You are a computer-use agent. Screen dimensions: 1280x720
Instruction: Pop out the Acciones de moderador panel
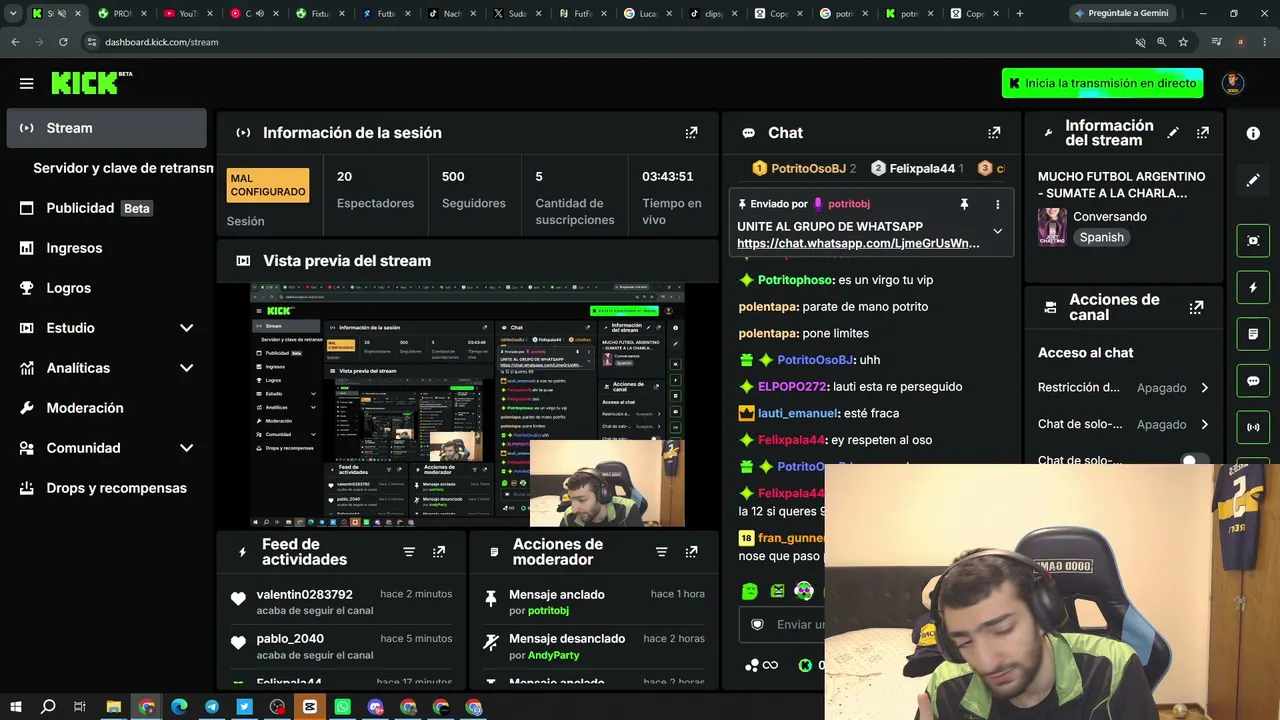click(691, 552)
